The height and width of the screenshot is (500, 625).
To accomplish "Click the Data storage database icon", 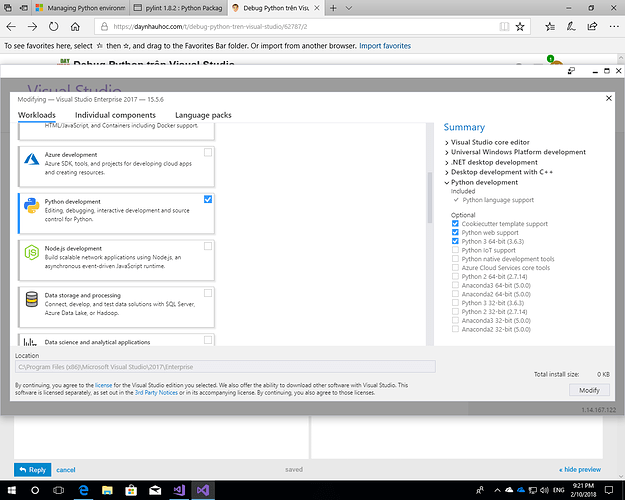I will click(31, 299).
